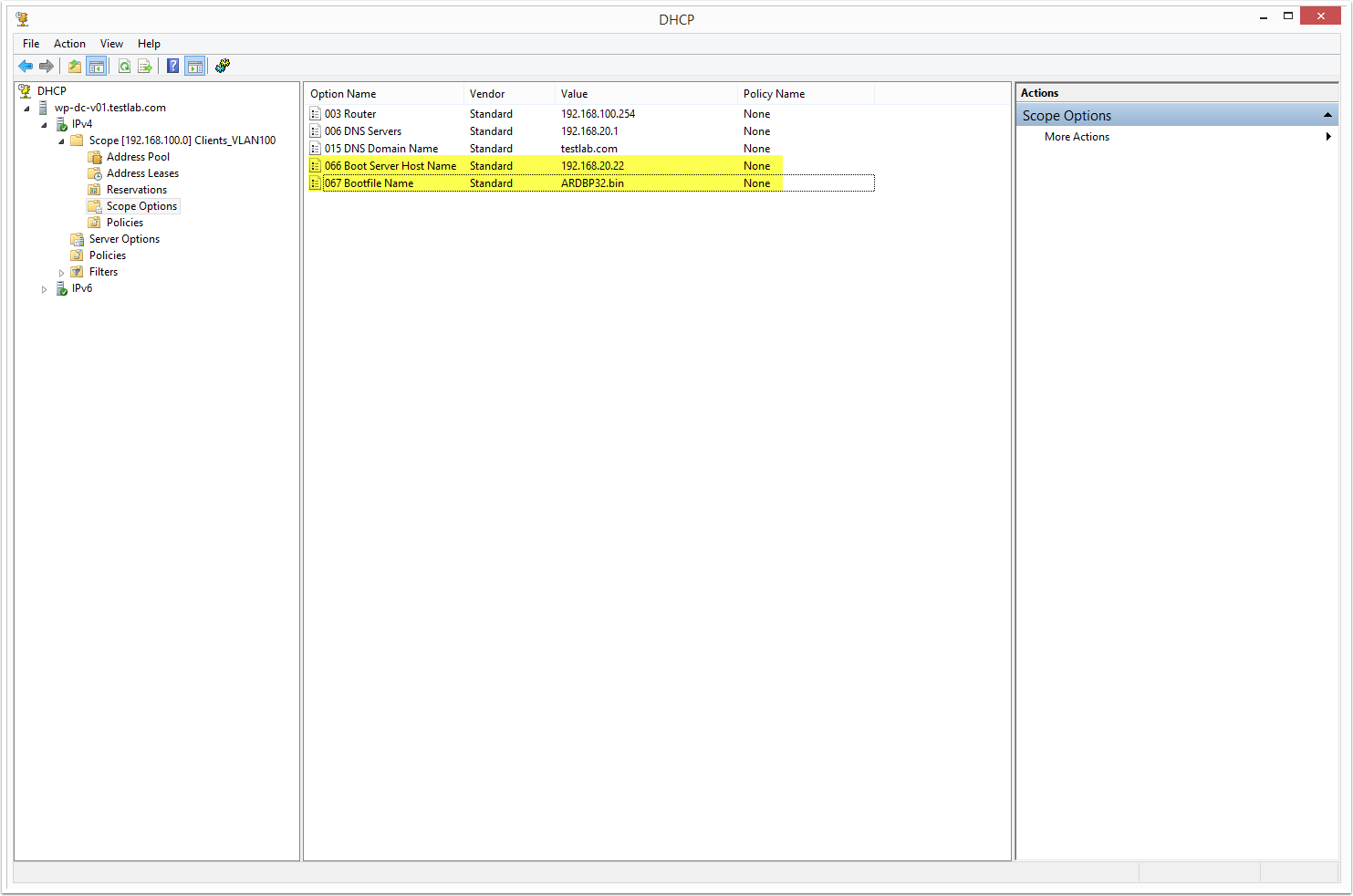
Task: Click None policy in 066 Boot Server row
Action: point(756,166)
